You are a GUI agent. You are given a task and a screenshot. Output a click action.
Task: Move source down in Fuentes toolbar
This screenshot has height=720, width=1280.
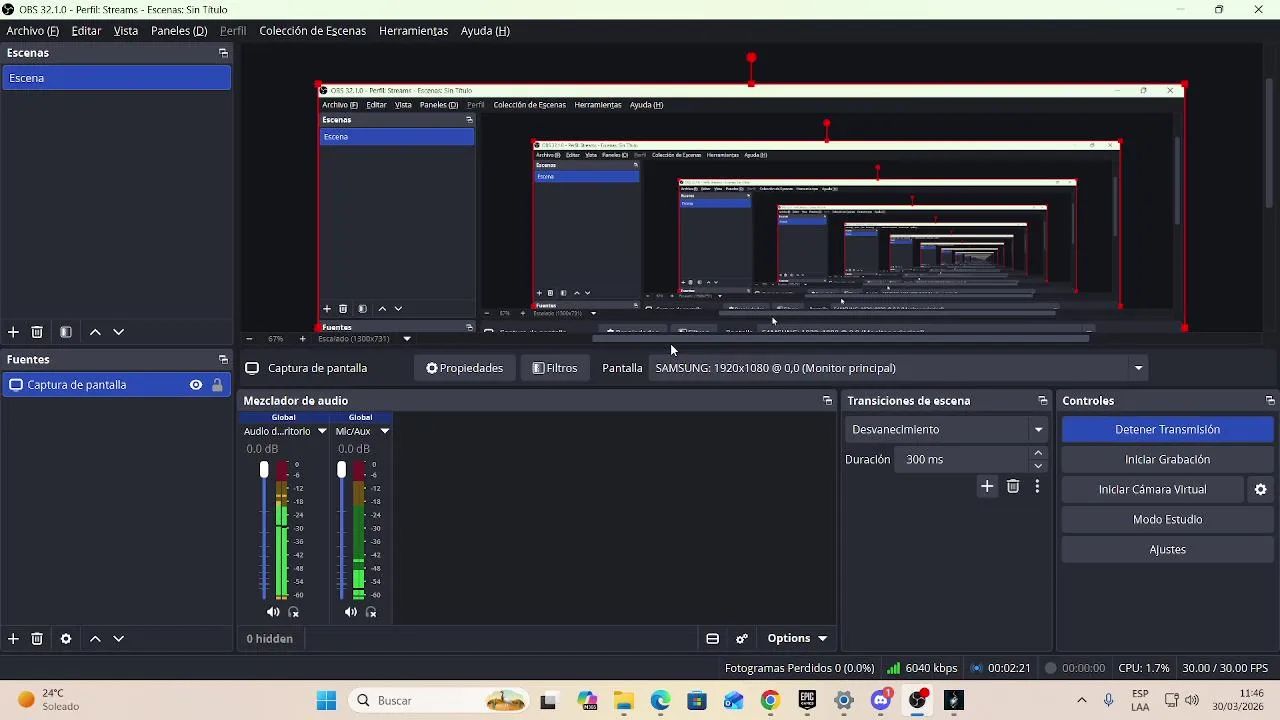coord(118,639)
